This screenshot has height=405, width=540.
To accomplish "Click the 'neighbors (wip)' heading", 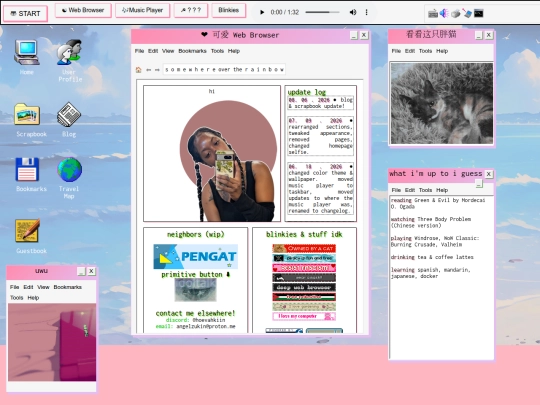I will coord(196,235).
